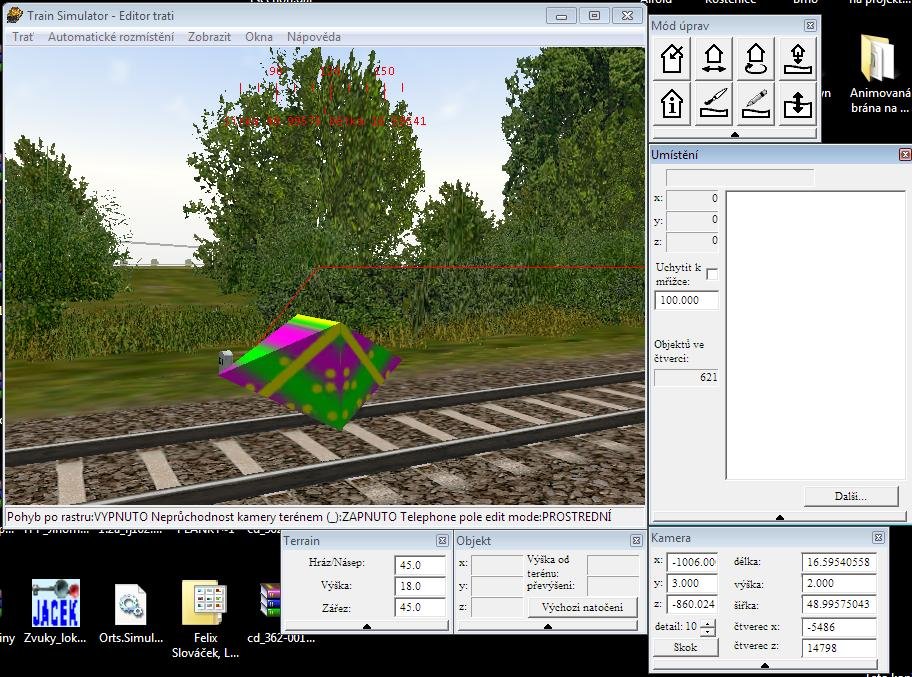Edit camera z field -860.024
The width and height of the screenshot is (912, 677).
click(692, 604)
